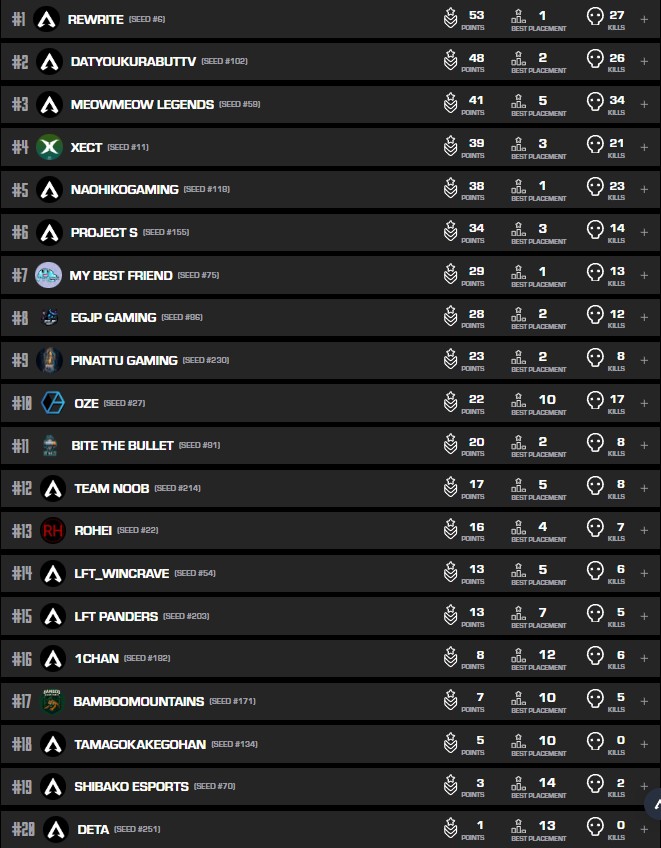Screen dimensions: 661x848
Task: Click the XECT team logo
Action: tap(49, 147)
